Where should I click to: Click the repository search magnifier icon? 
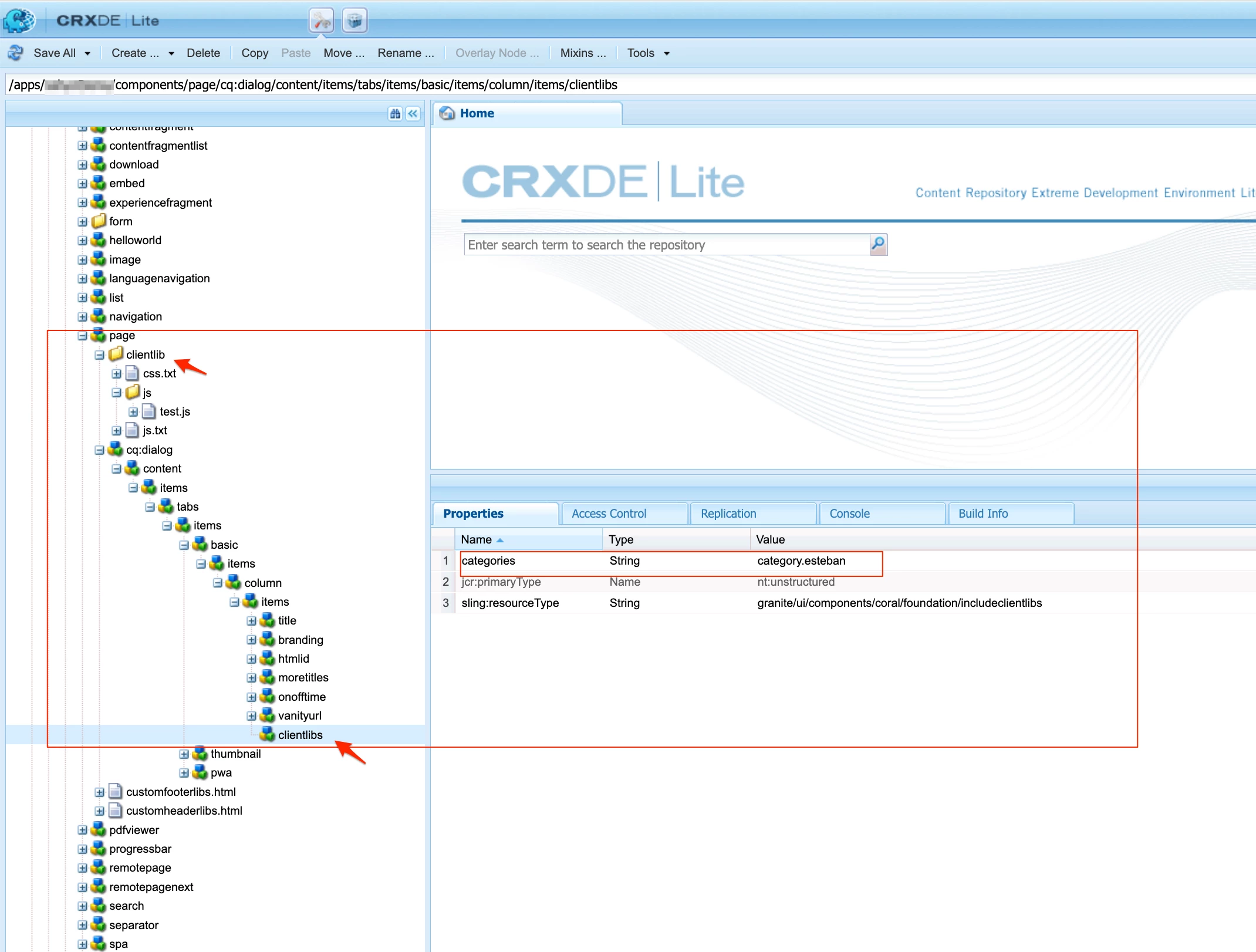(878, 244)
